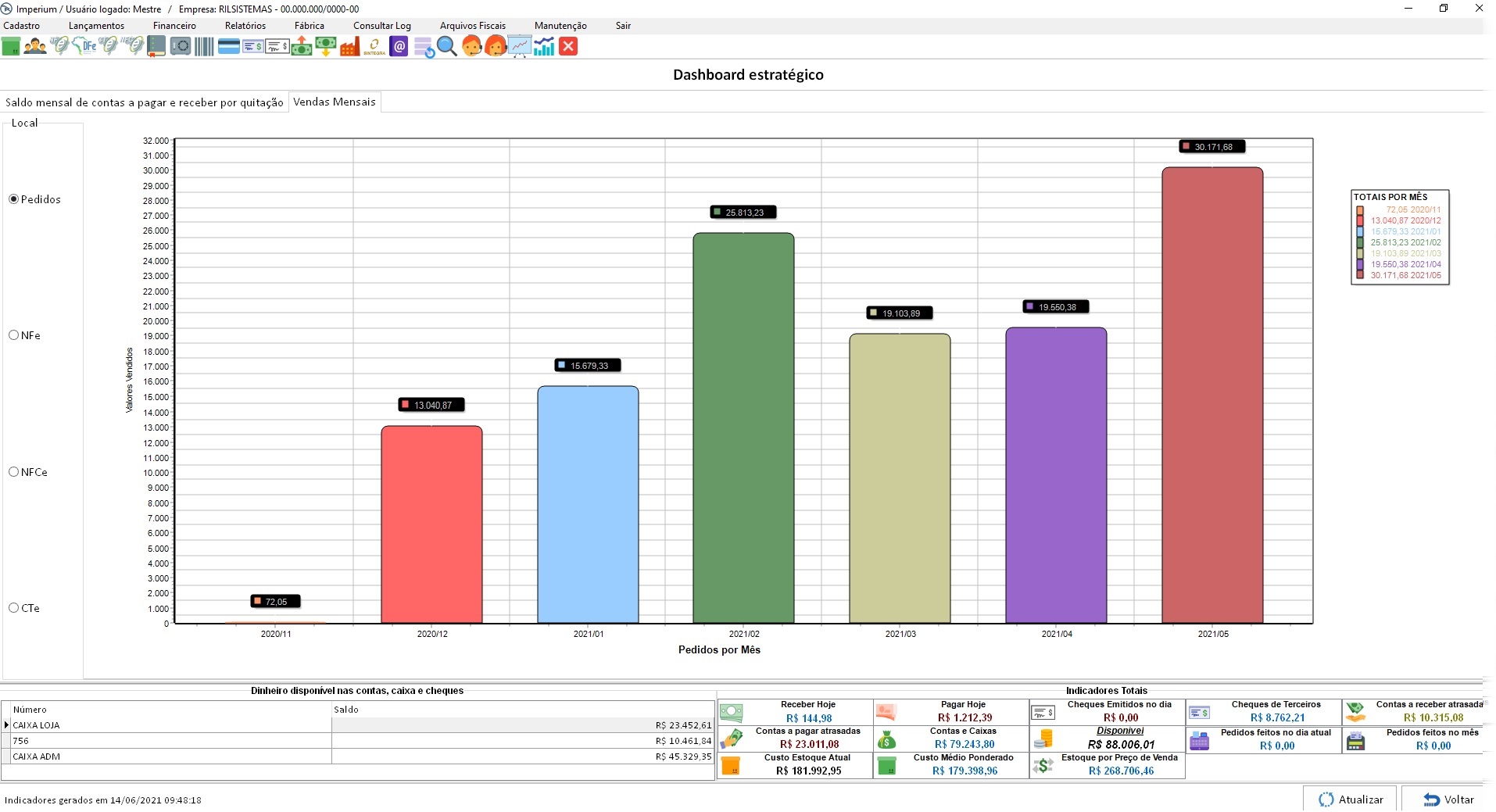1496x812 pixels.
Task: Click the red X toolbar icon
Action: (x=568, y=47)
